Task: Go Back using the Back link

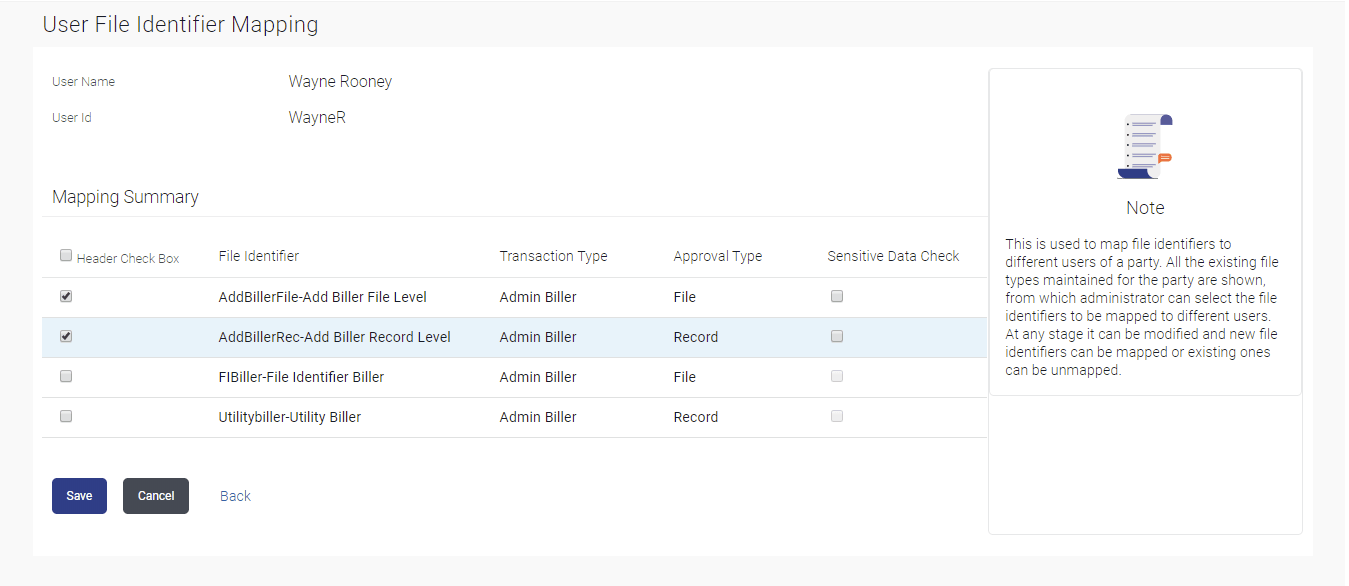Action: click(x=235, y=496)
